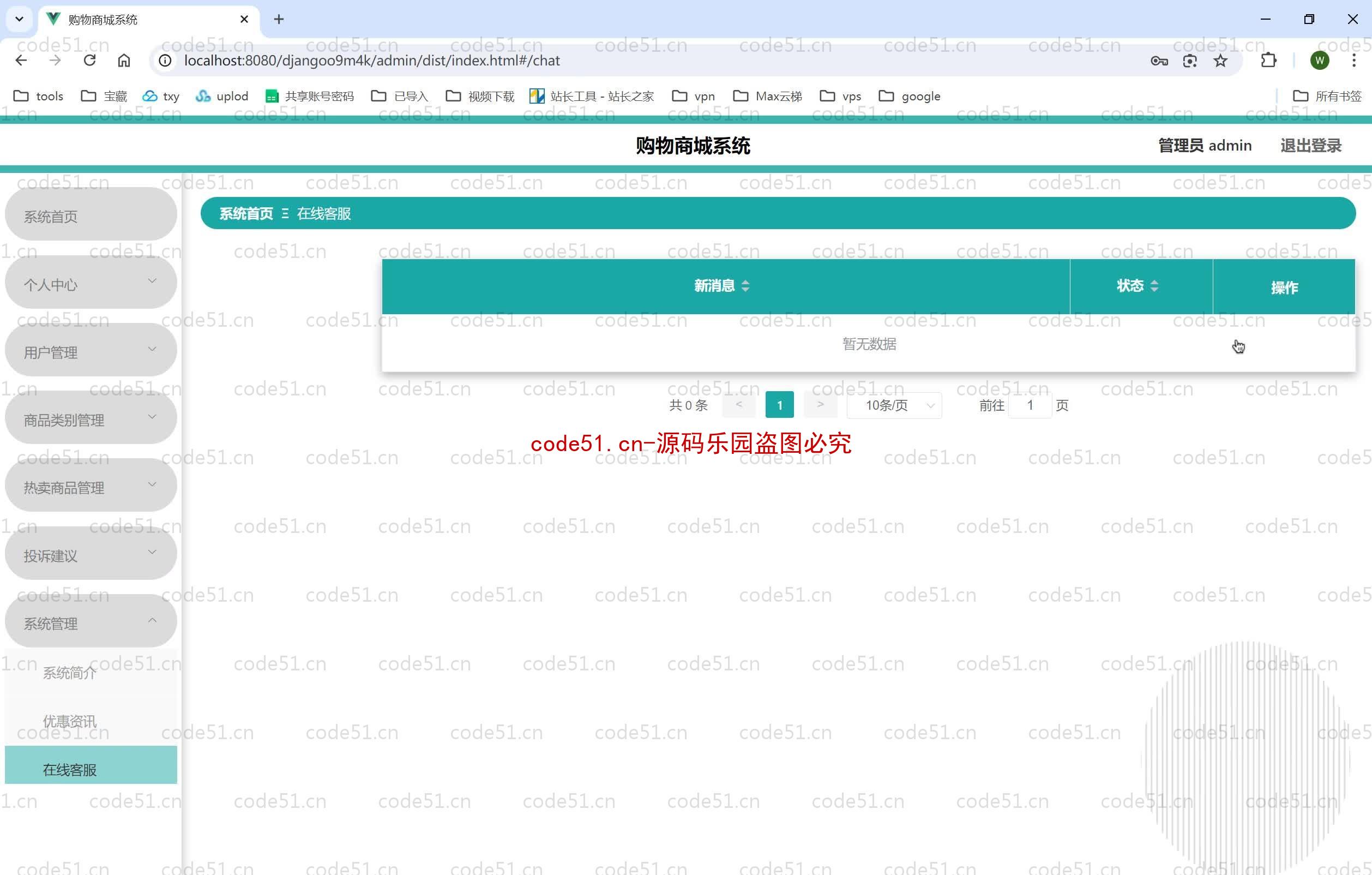The image size is (1372, 875).
Task: Expand the 个人中心 menu
Action: tap(91, 283)
